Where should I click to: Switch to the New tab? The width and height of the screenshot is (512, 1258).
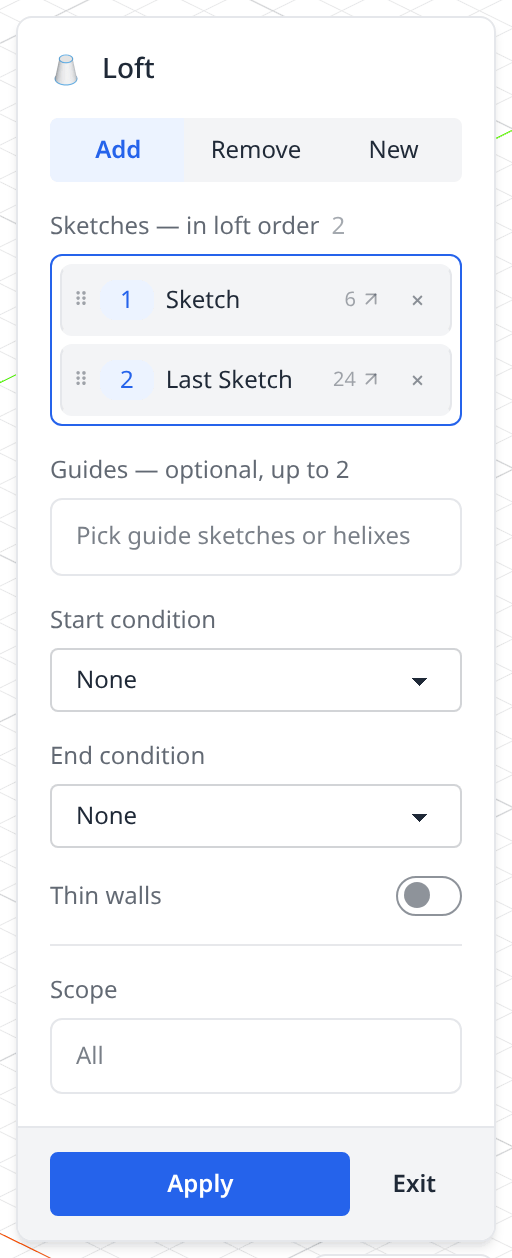(x=394, y=150)
